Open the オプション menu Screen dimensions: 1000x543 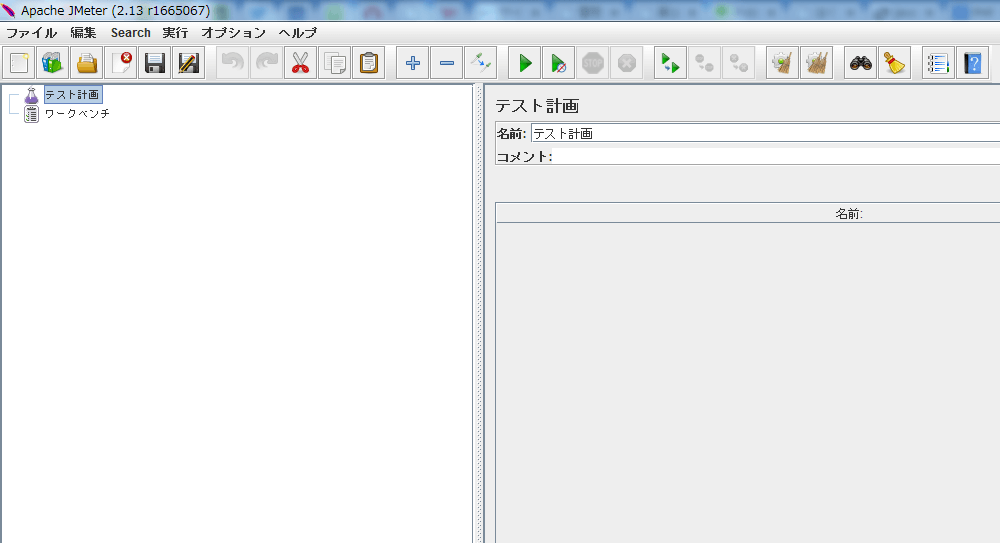[233, 33]
